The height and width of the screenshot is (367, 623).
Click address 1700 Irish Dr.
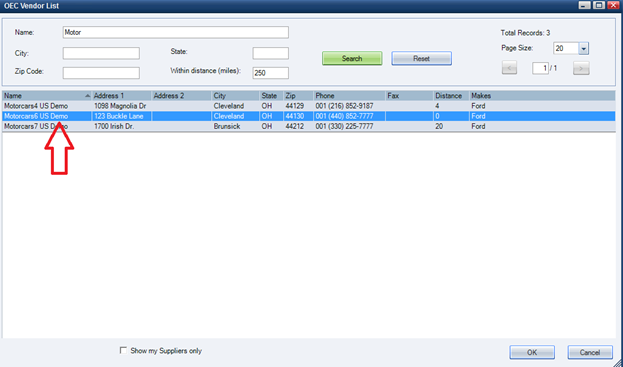(x=114, y=126)
